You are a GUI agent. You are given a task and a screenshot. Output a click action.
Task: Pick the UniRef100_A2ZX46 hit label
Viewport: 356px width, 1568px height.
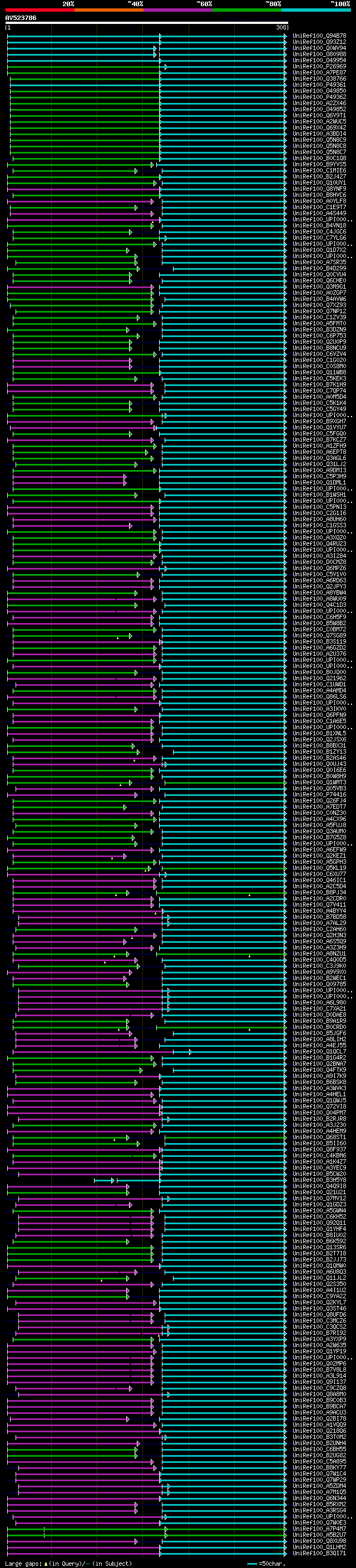tap(319, 103)
